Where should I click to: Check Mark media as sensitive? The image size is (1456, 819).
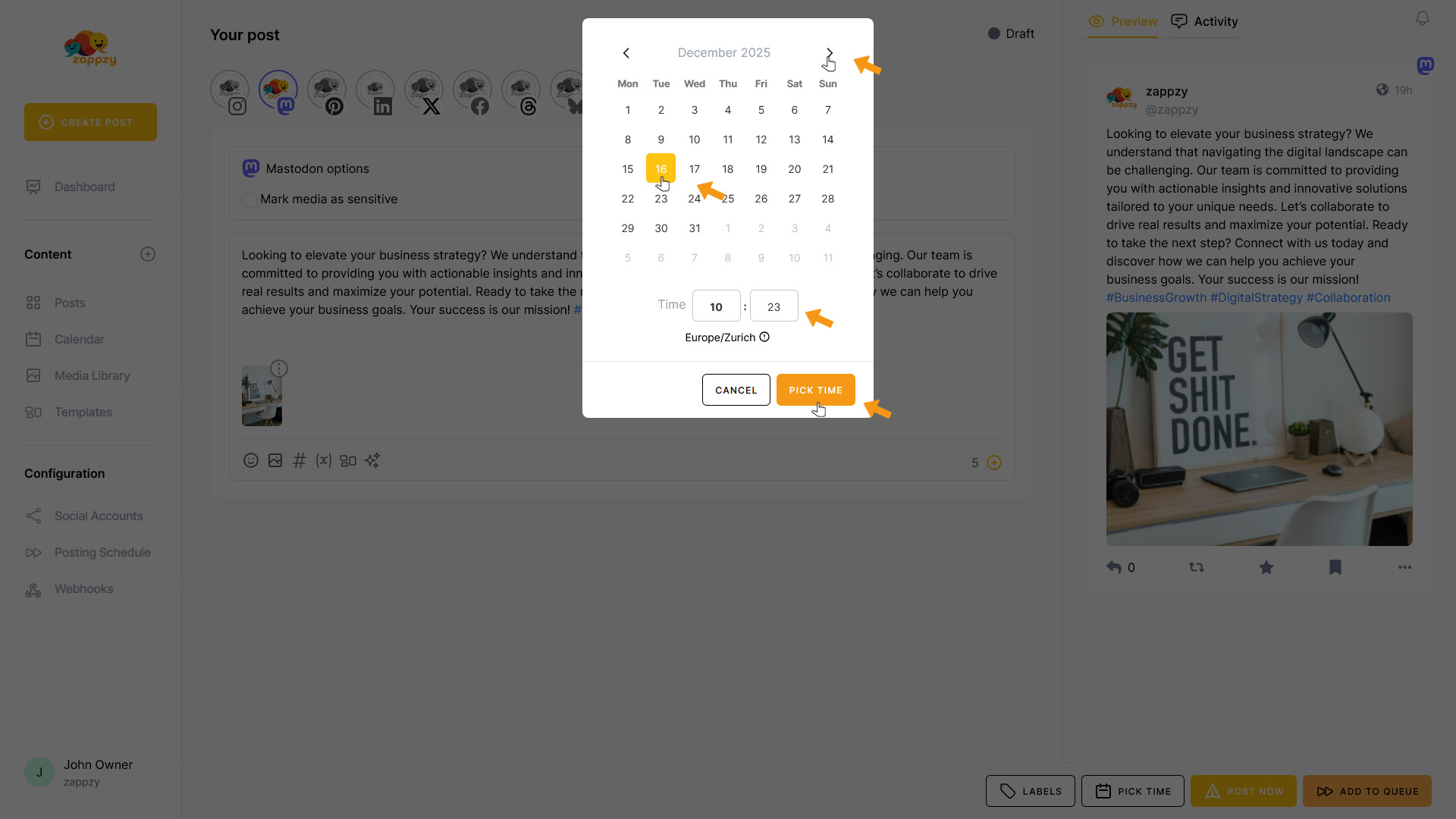[249, 199]
